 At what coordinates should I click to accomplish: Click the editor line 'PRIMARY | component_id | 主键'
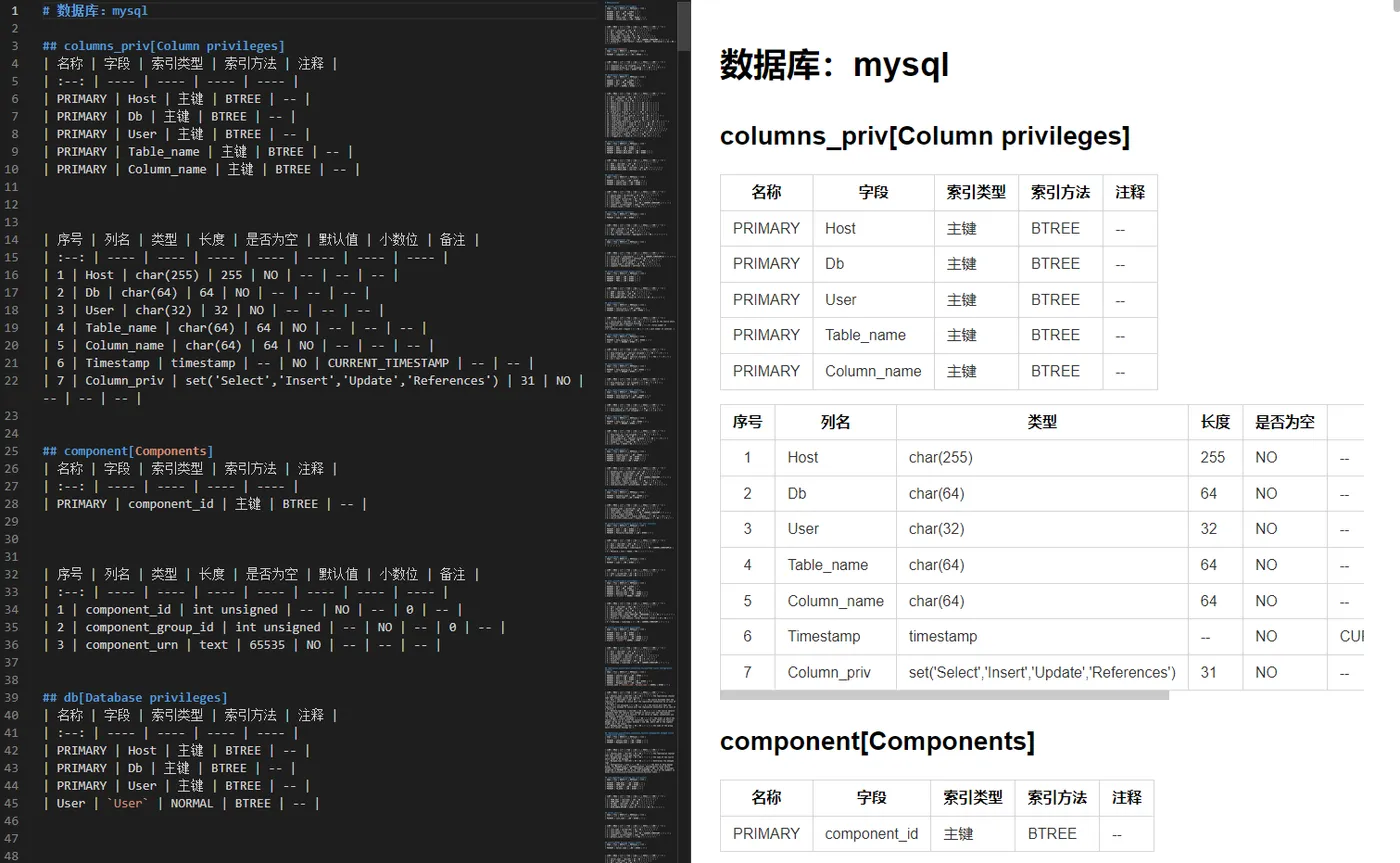(x=205, y=504)
